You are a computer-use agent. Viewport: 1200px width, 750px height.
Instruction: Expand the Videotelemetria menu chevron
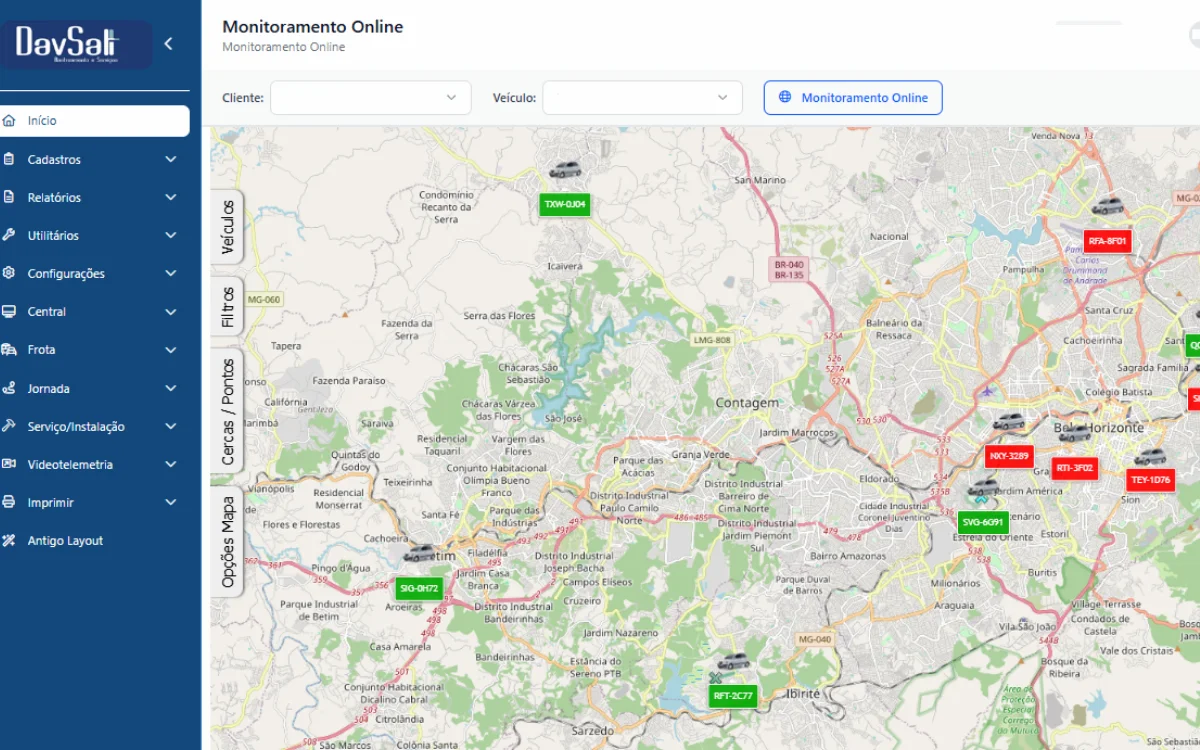(171, 464)
